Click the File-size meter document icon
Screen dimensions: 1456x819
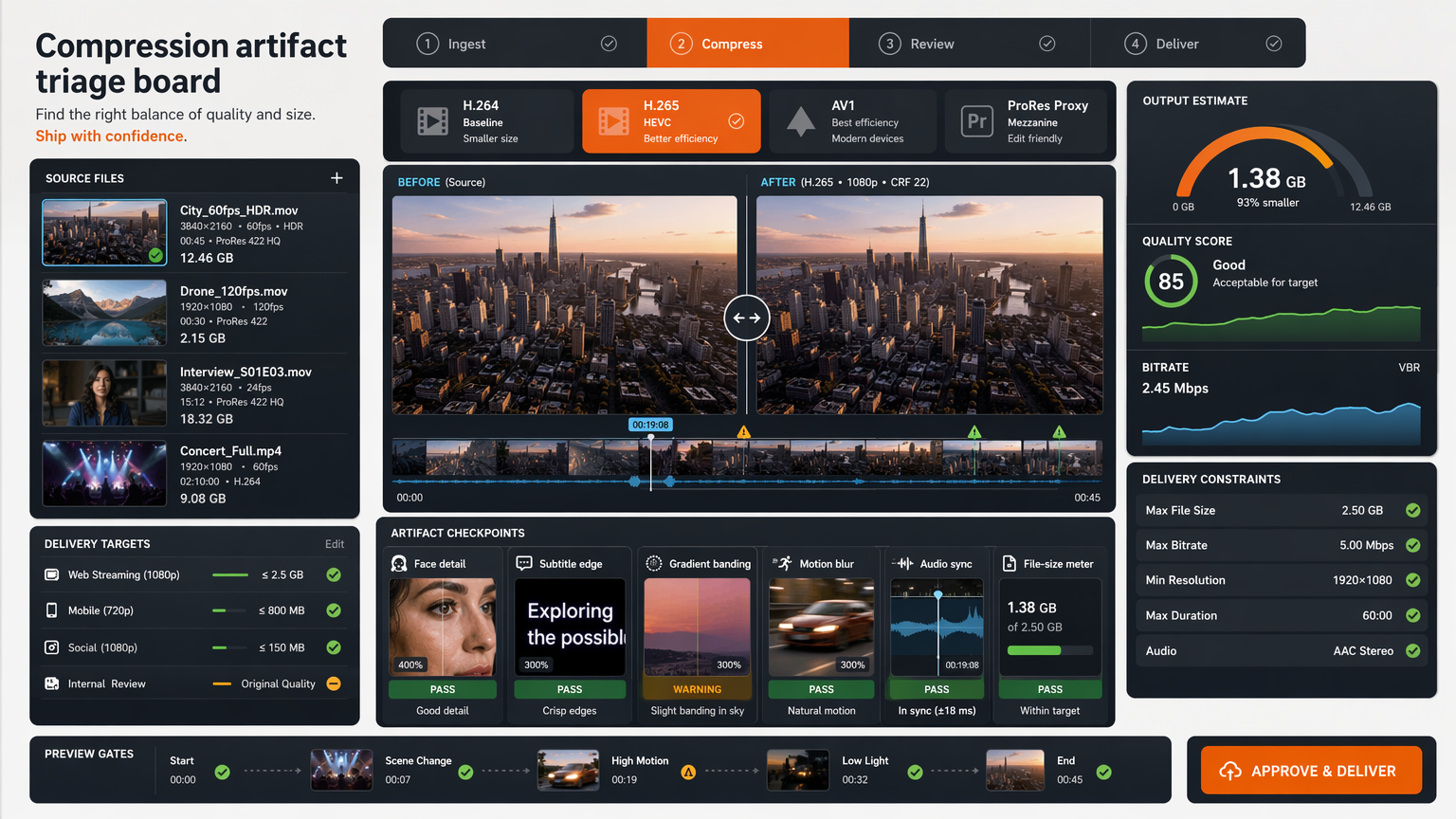pos(1010,563)
